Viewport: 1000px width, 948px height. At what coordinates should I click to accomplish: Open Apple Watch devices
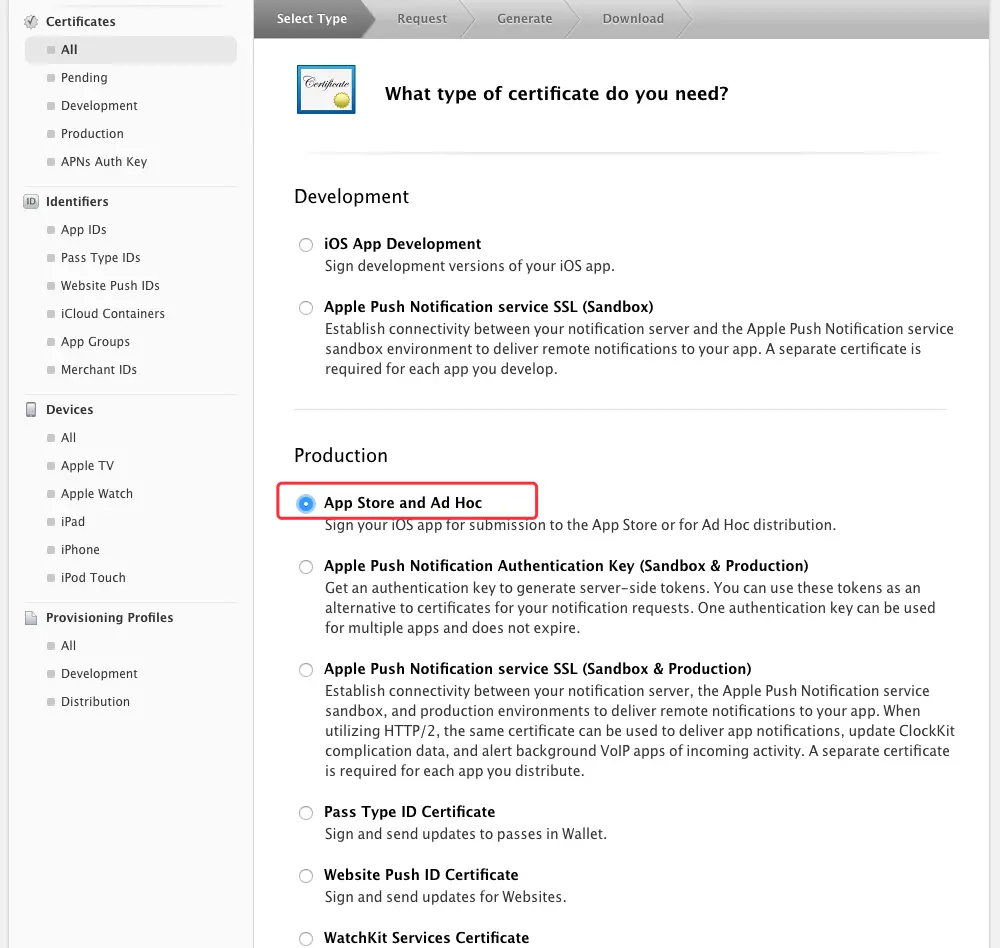[x=97, y=494]
